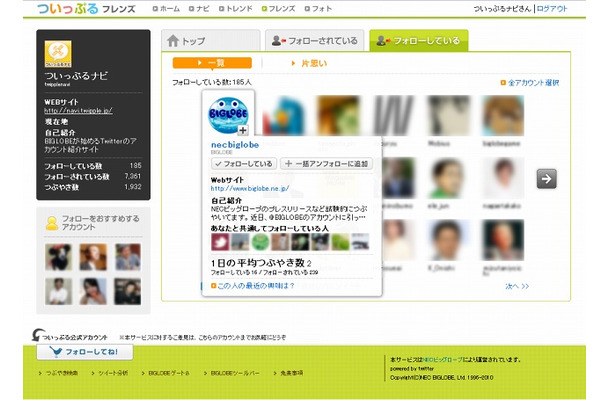This screenshot has width=610, height=400.
Task: Click the フォローしている数 185 stat
Action: point(93,166)
